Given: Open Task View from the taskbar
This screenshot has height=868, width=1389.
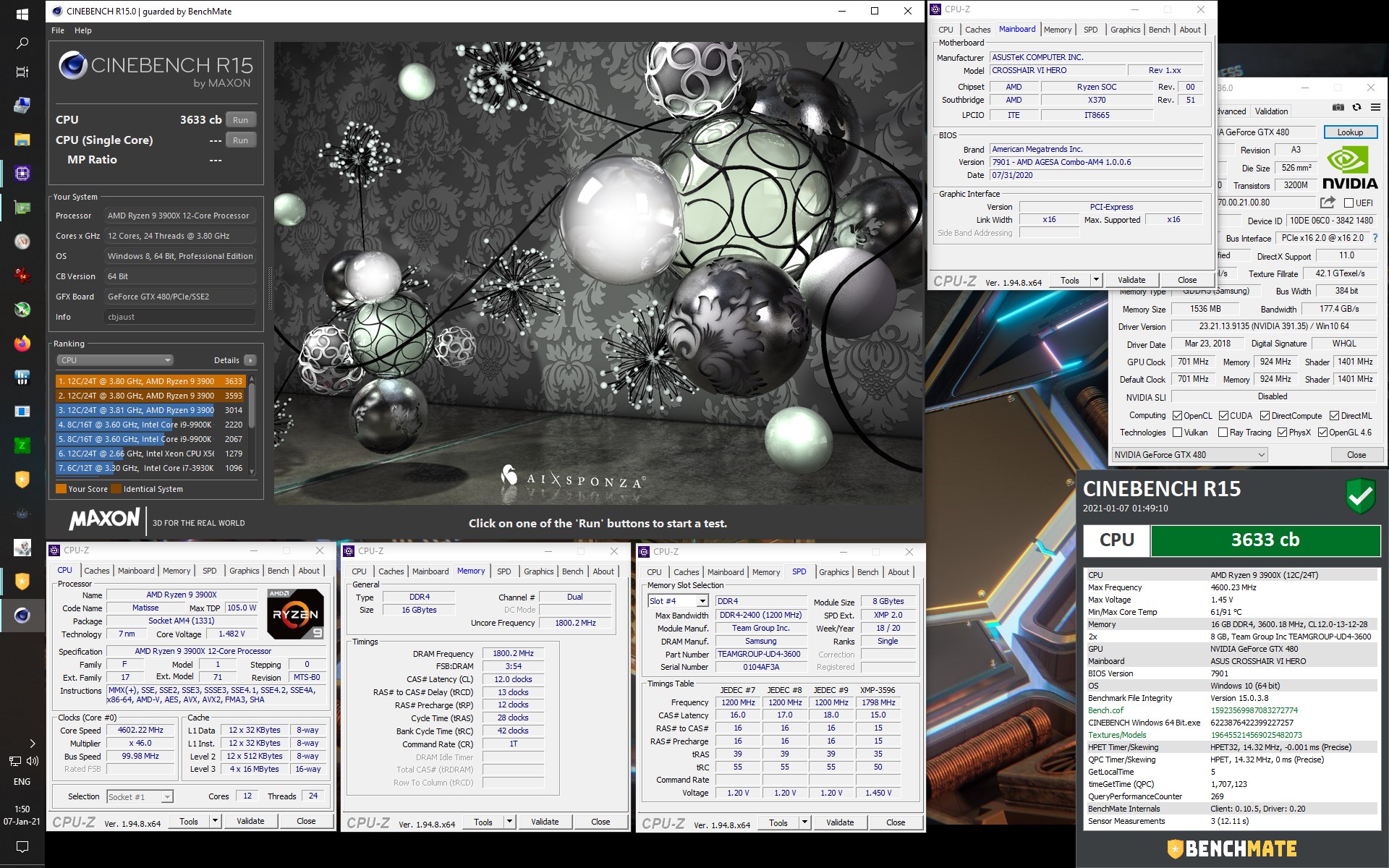Looking at the screenshot, I should coord(22,72).
